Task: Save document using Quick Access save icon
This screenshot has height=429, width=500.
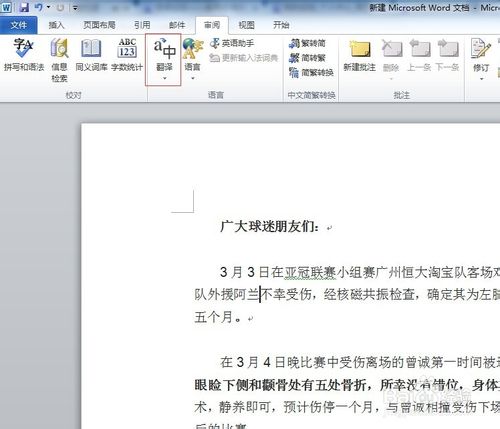Action: click(24, 7)
